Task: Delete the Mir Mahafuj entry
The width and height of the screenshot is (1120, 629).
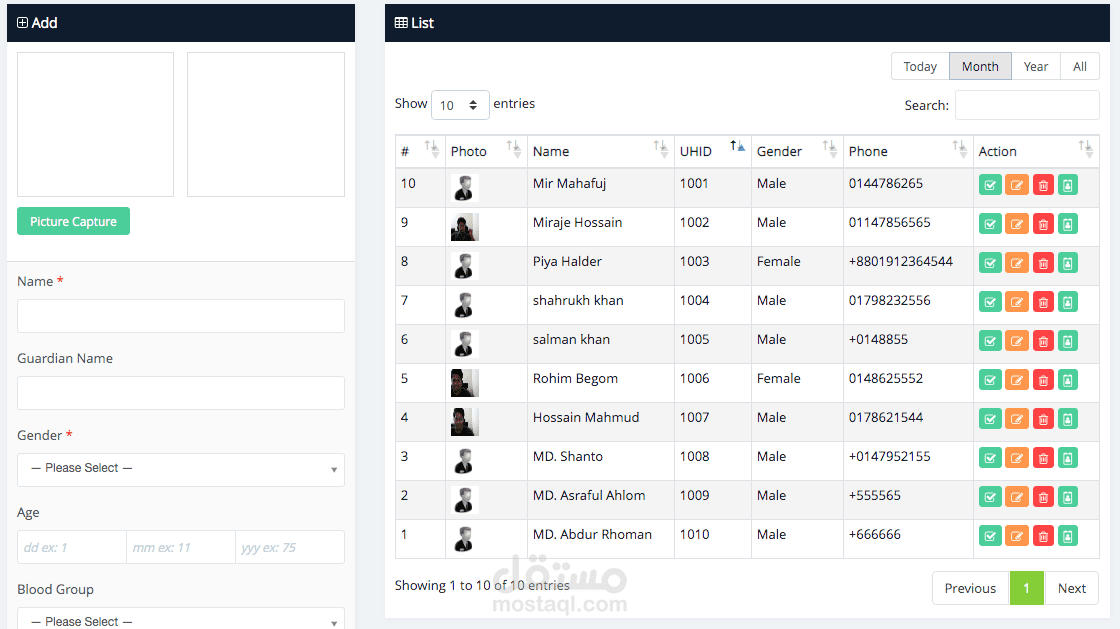Action: click(x=1043, y=186)
